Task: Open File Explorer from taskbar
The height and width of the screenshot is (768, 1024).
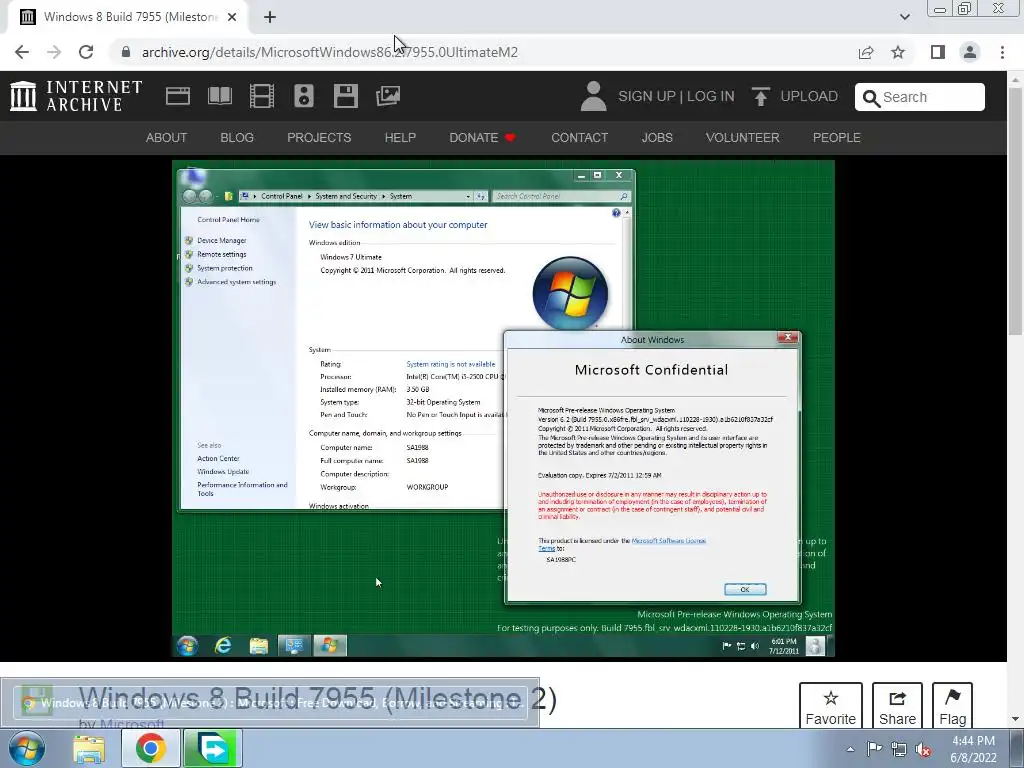Action: 89,748
